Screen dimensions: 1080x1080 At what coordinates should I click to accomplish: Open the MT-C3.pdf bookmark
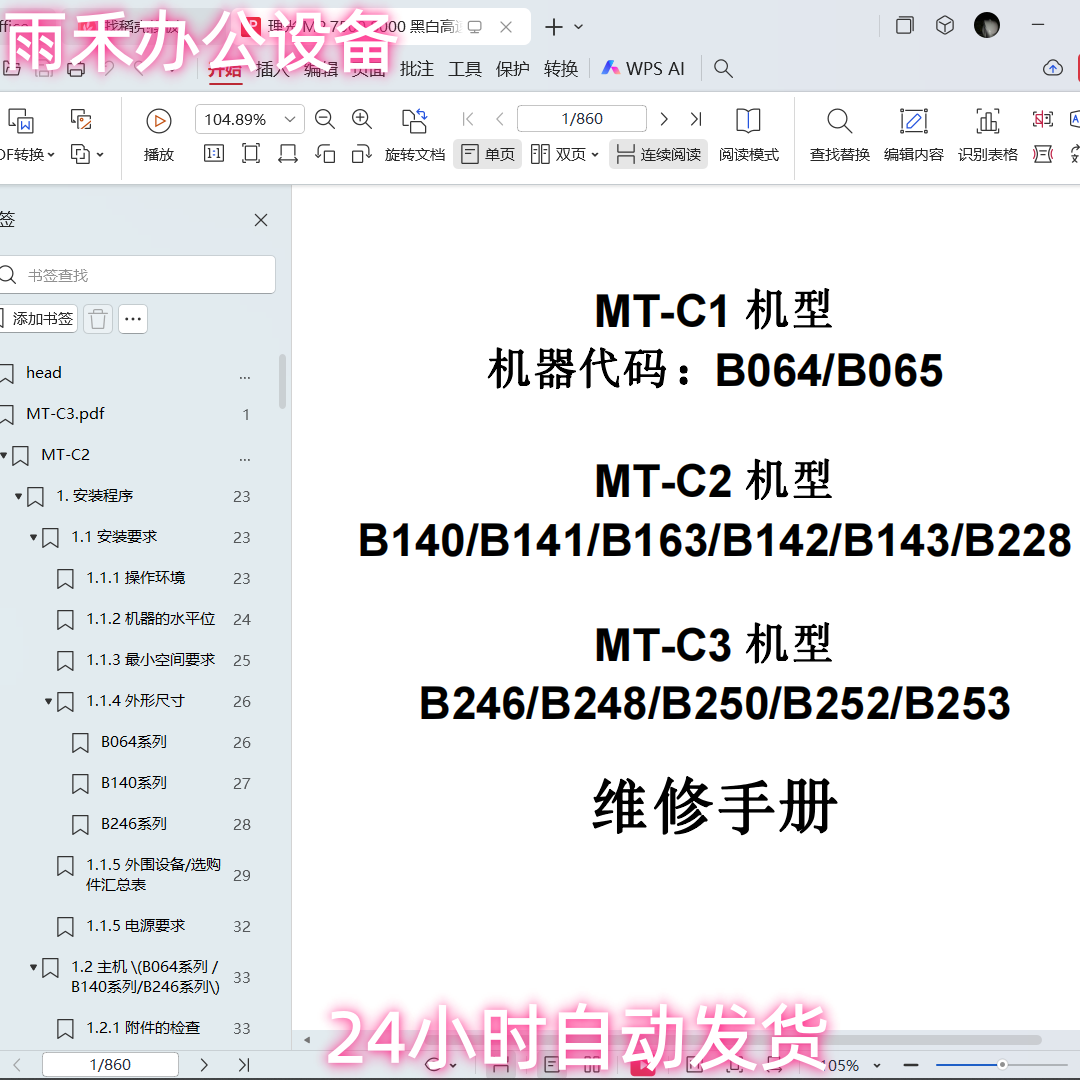tap(65, 413)
